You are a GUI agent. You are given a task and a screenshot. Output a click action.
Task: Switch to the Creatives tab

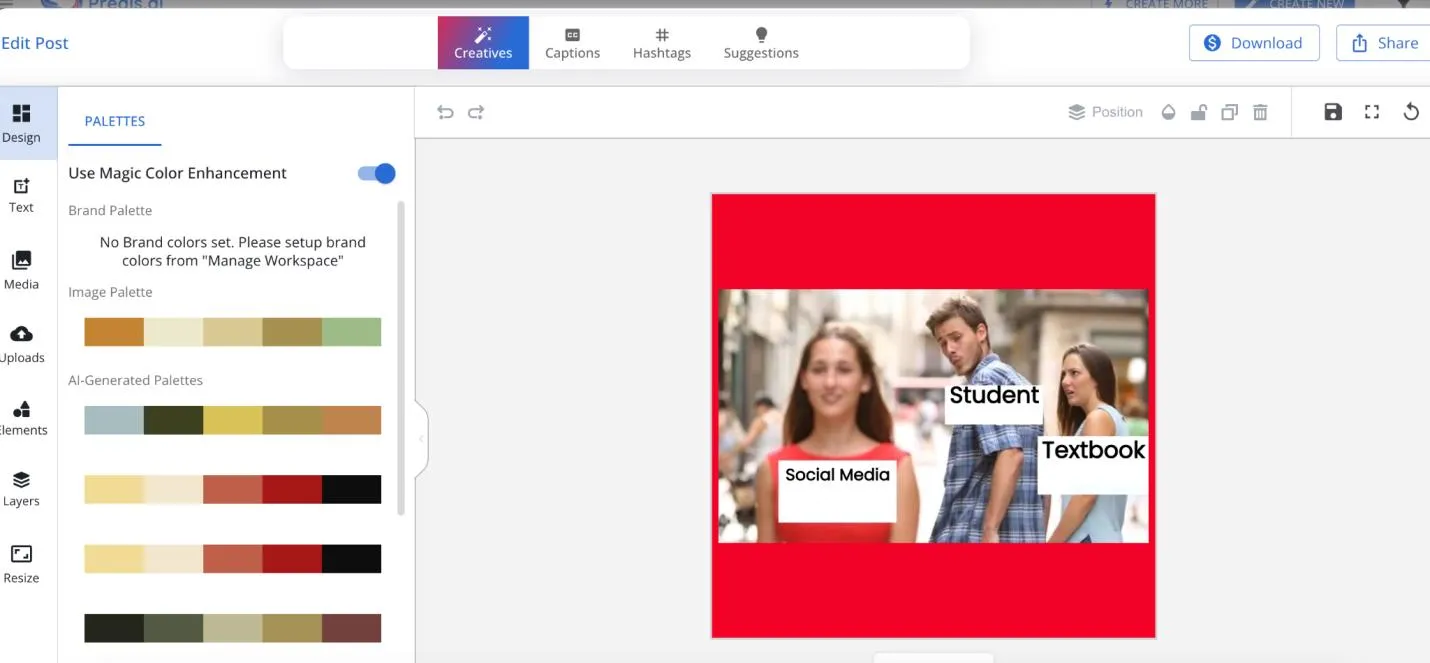click(x=483, y=43)
